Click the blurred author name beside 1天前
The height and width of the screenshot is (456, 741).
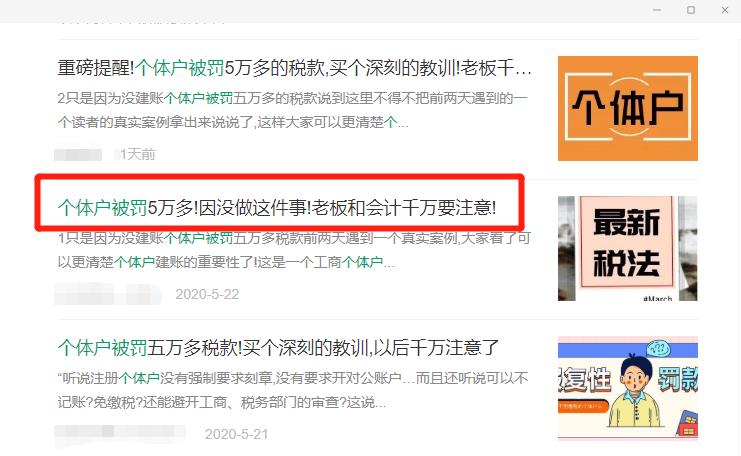coord(78,155)
